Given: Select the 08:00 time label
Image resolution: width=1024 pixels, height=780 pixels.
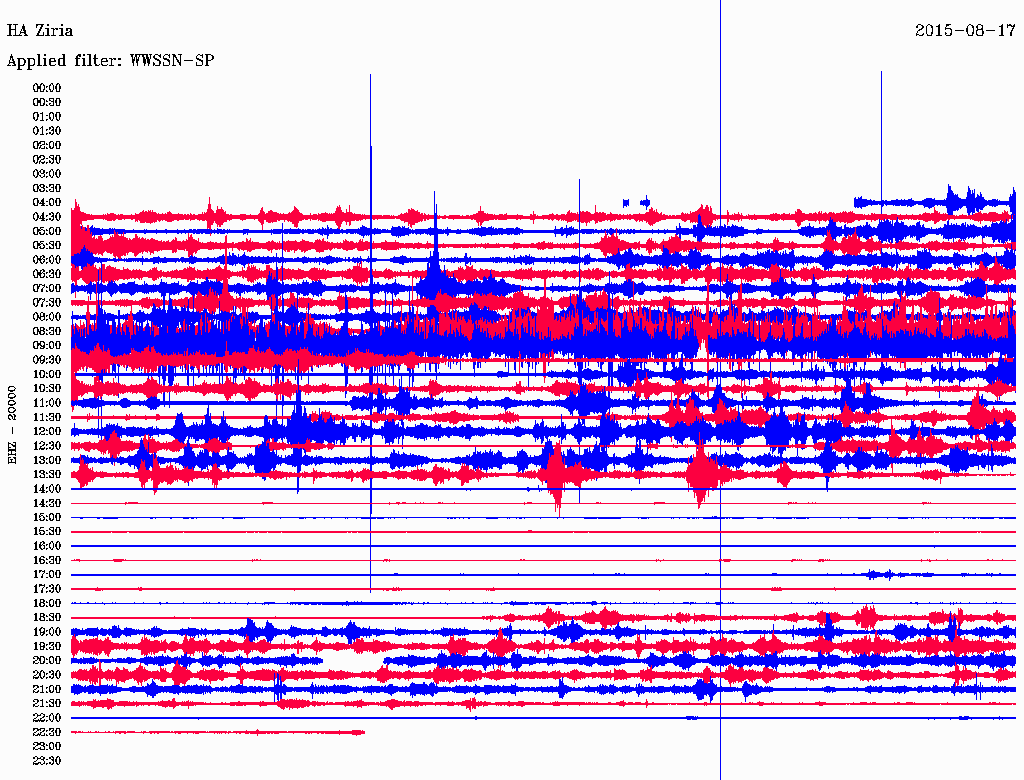Looking at the screenshot, I should tap(47, 317).
